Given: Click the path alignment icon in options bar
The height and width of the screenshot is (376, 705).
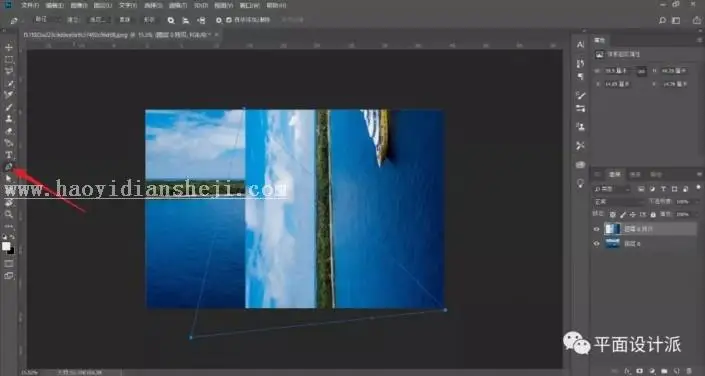Looking at the screenshot, I should 186,20.
